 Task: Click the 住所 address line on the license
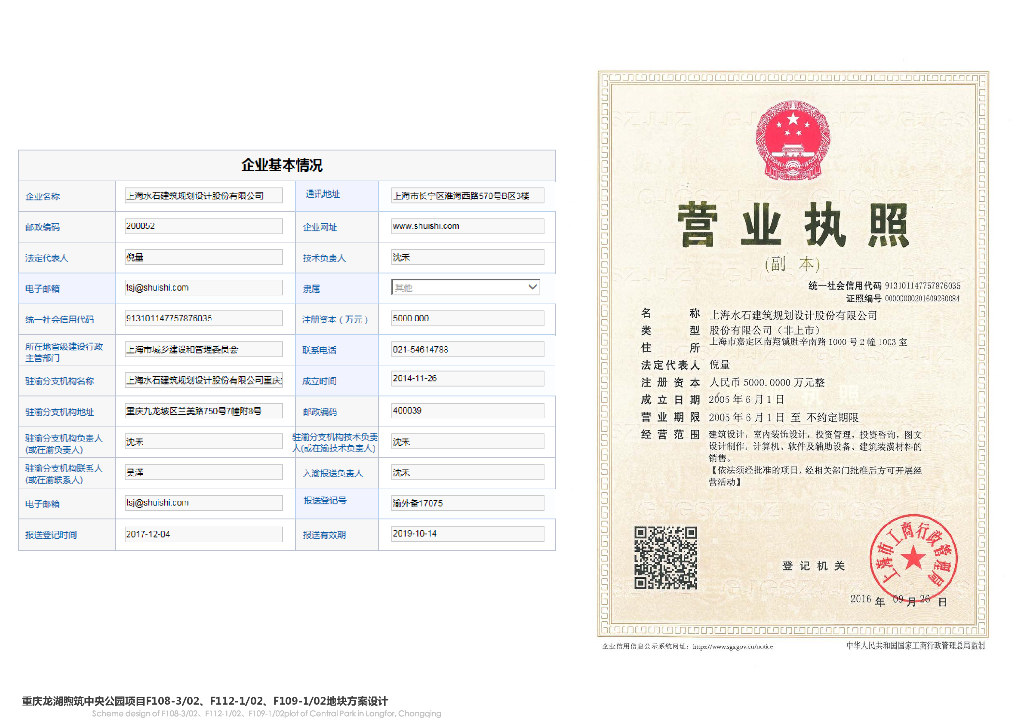[774, 343]
